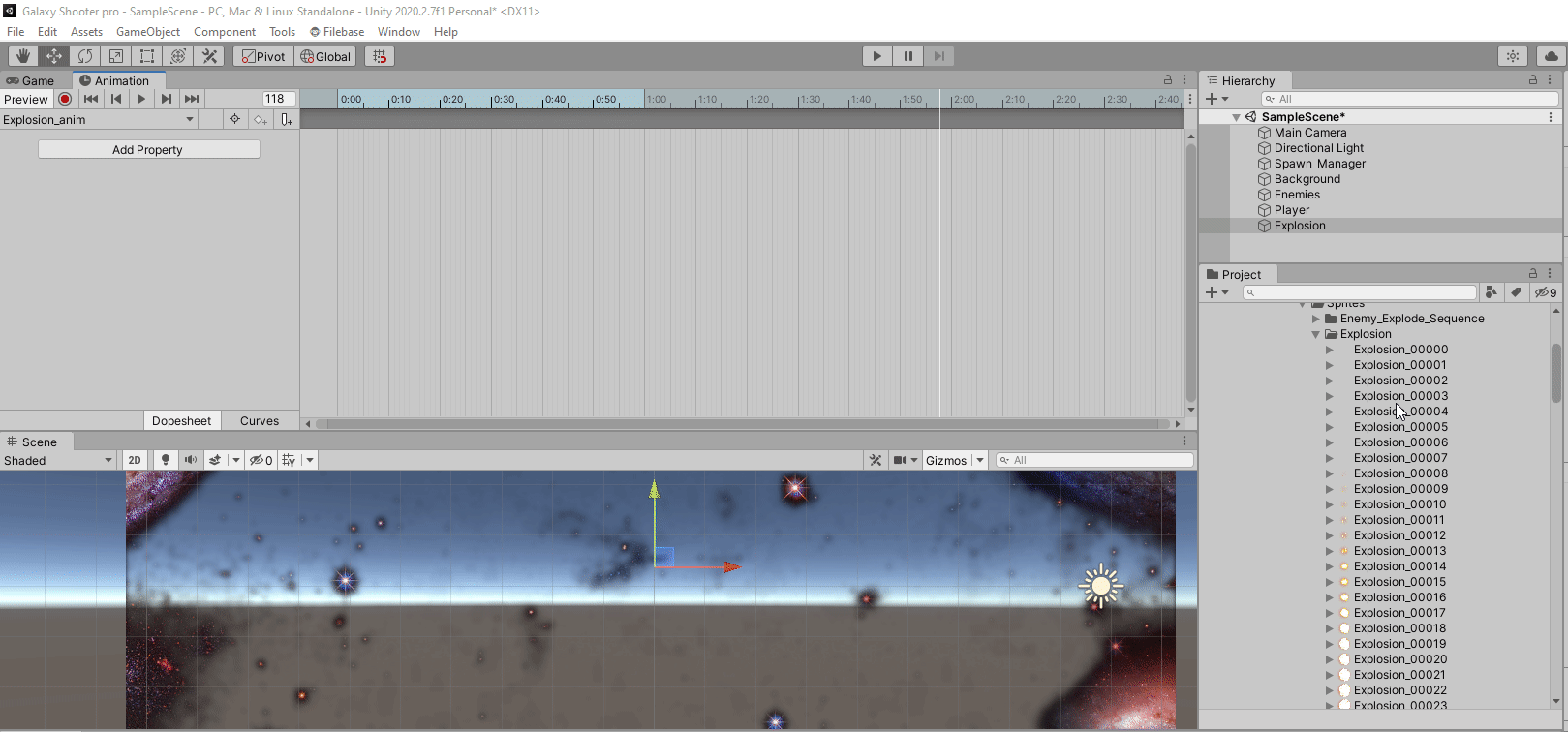The width and height of the screenshot is (1568, 732).
Task: Add a keyframe in Animation window
Action: (260, 119)
